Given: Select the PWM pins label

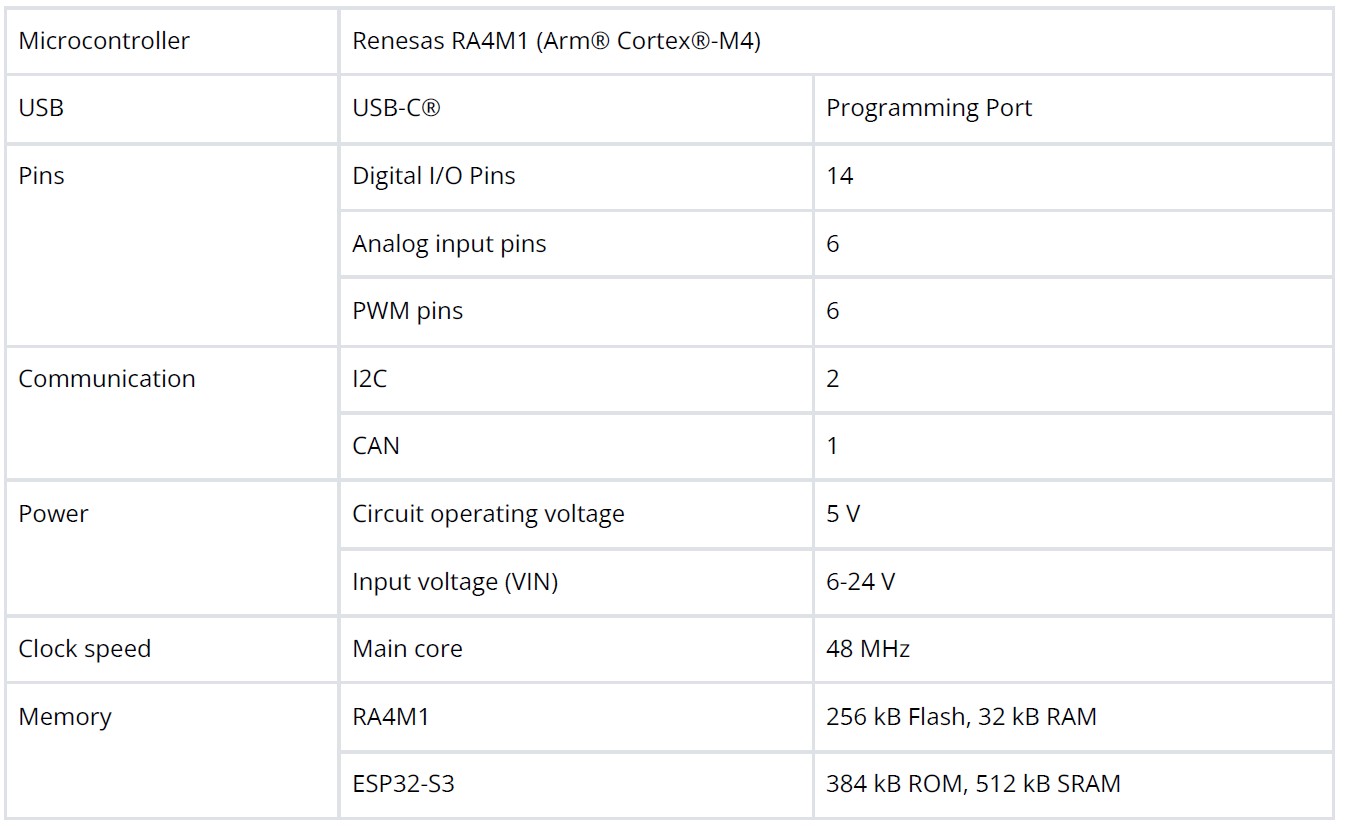Looking at the screenshot, I should click(x=407, y=311).
